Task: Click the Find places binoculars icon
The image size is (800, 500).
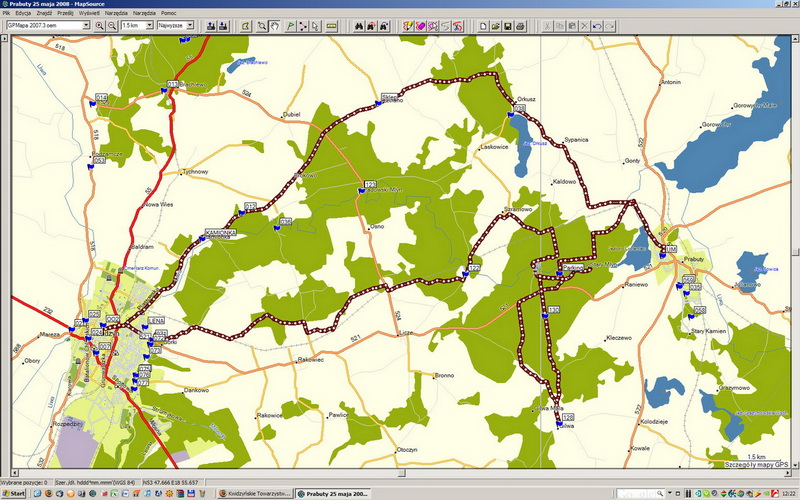Action: (x=355, y=25)
